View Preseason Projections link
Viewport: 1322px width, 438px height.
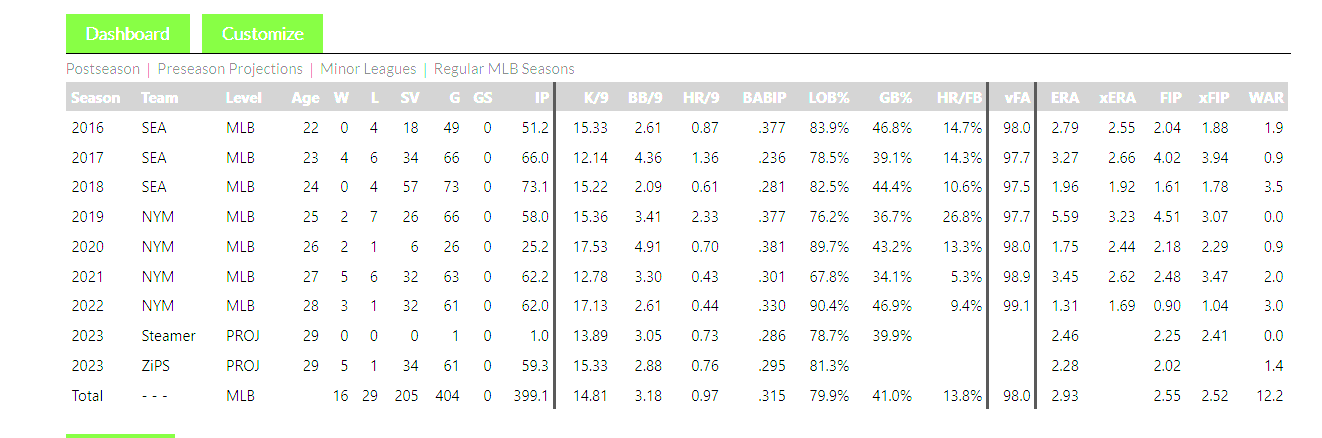coord(230,69)
